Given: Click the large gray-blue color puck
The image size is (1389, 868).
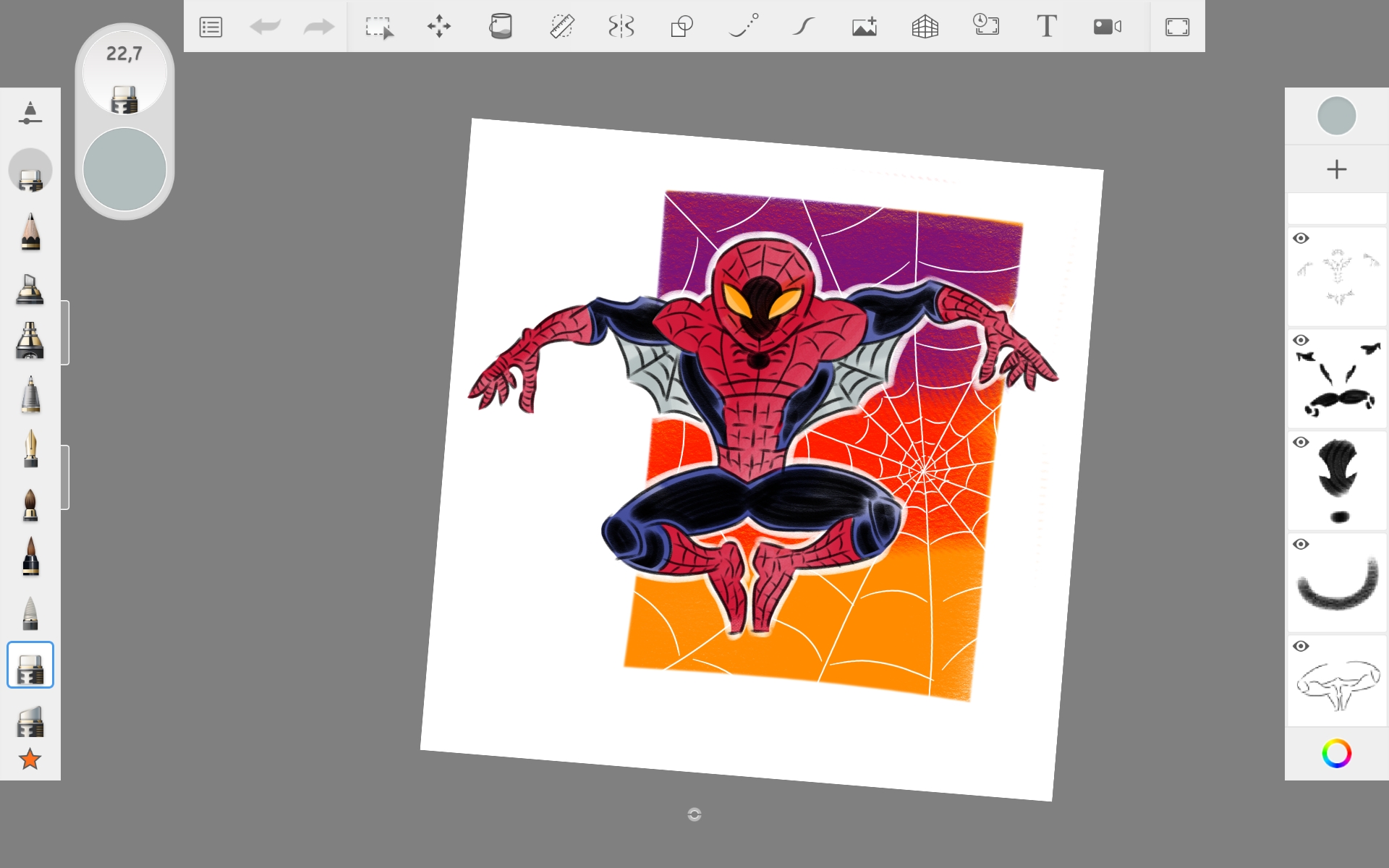Looking at the screenshot, I should [124, 169].
